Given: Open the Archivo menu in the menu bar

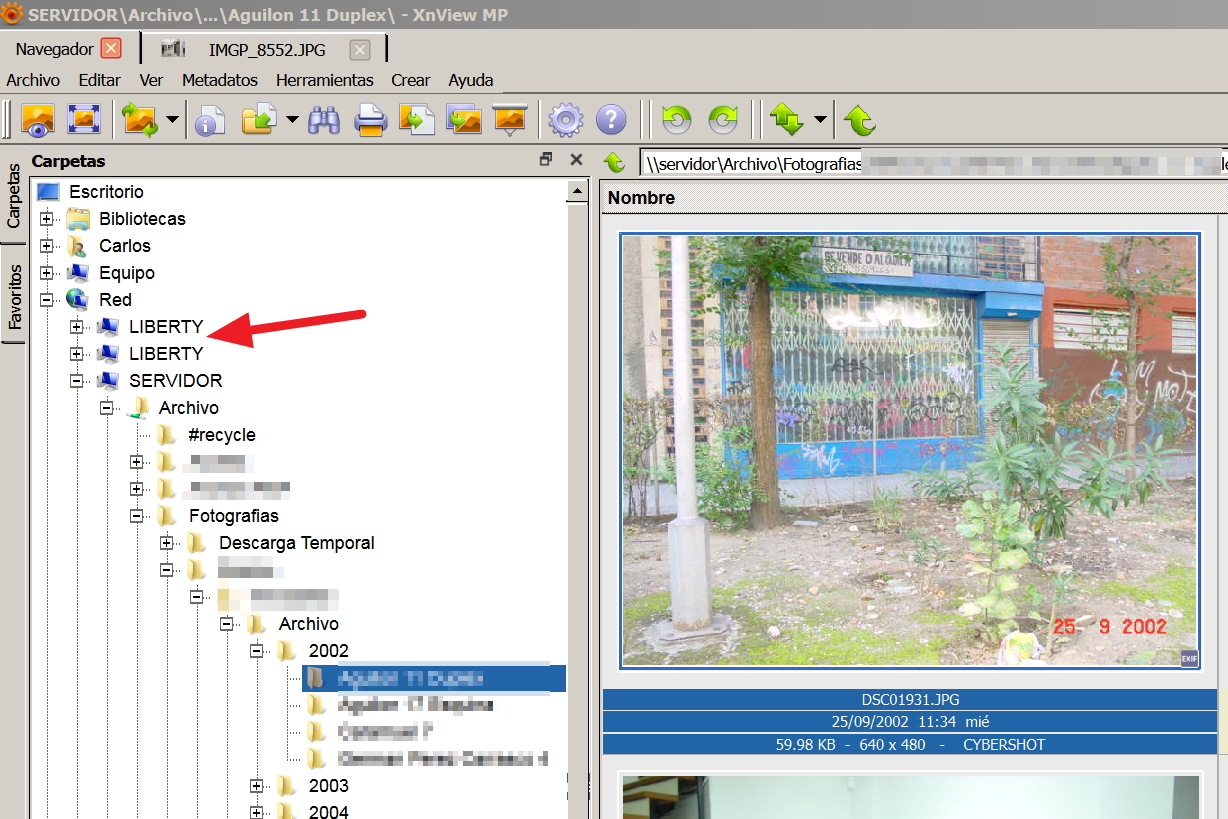Looking at the screenshot, I should [x=33, y=80].
